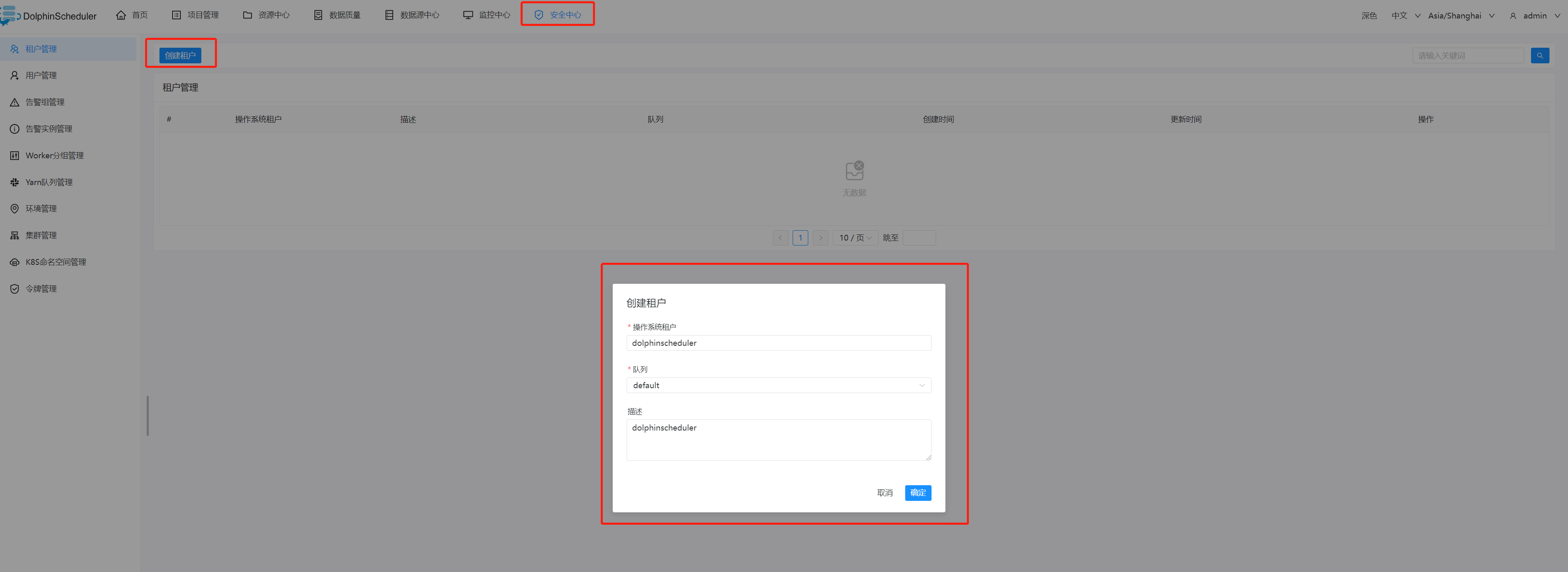Select page 1 in pagination

800,238
